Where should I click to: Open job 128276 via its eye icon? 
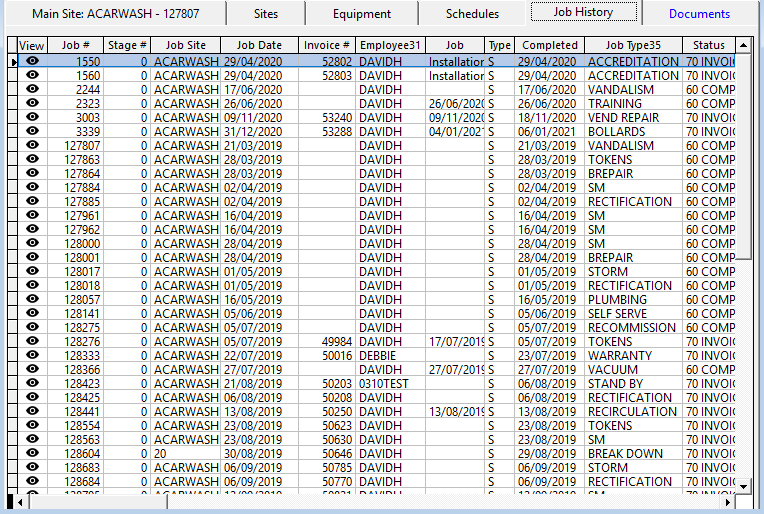point(32,341)
